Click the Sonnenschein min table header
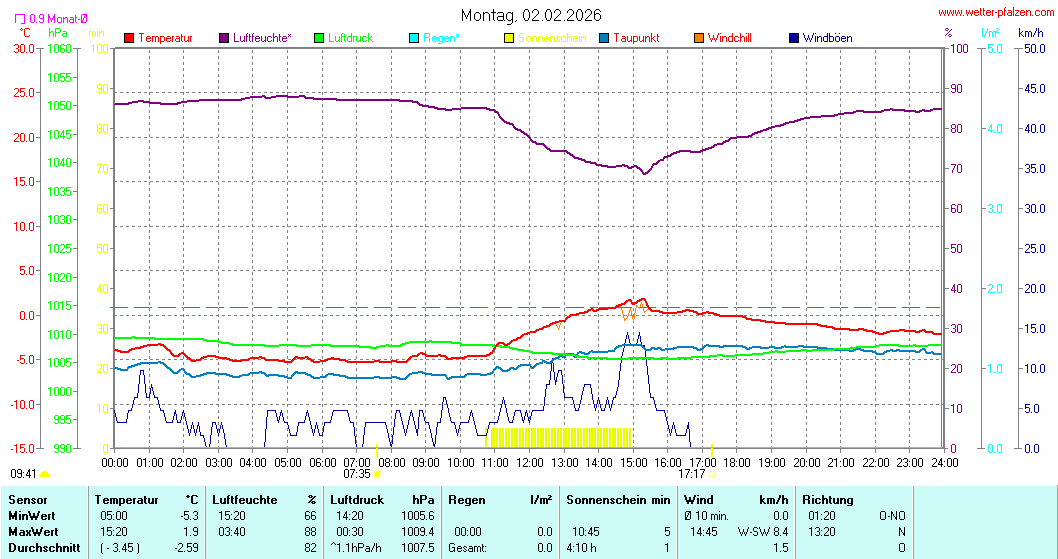The width and height of the screenshot is (1058, 559). [618, 499]
